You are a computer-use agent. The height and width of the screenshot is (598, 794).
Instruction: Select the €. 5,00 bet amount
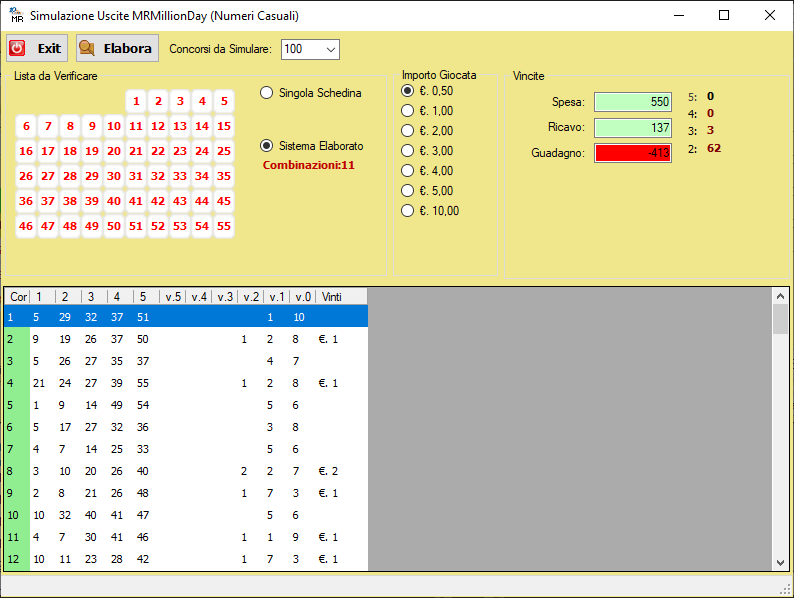point(427,190)
